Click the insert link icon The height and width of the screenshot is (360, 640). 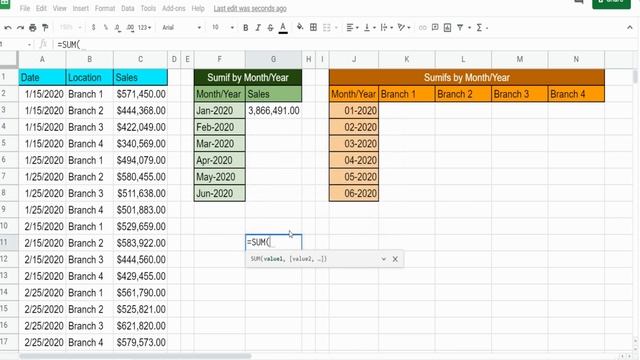coord(422,28)
